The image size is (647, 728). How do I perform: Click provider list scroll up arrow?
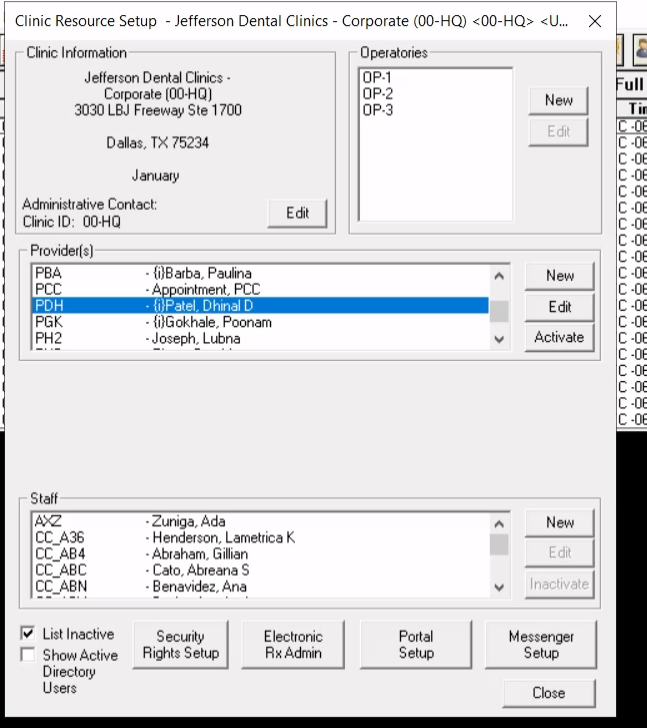pyautogui.click(x=499, y=276)
